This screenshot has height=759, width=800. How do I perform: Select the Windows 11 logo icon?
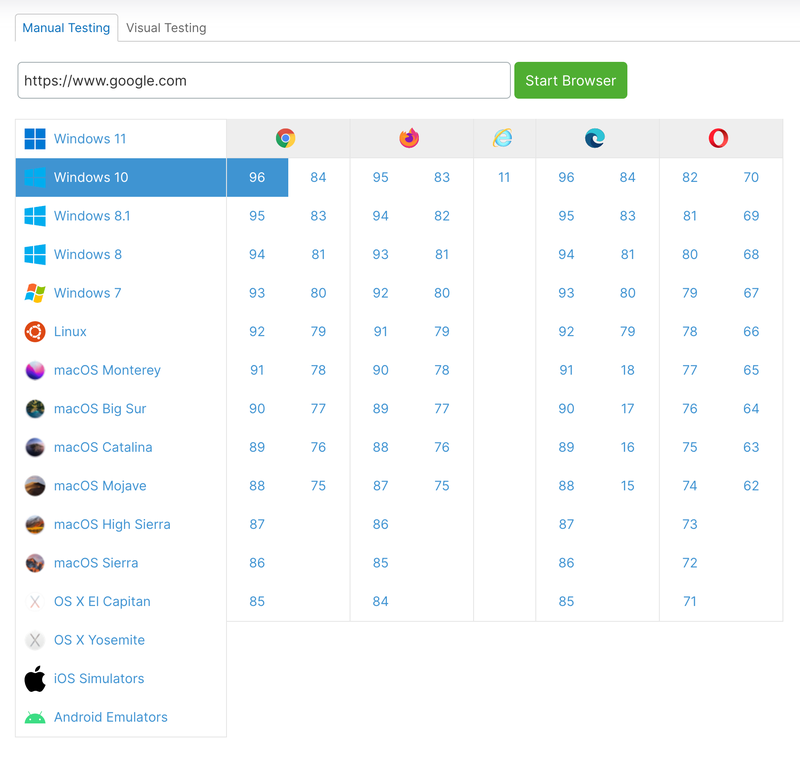[35, 139]
